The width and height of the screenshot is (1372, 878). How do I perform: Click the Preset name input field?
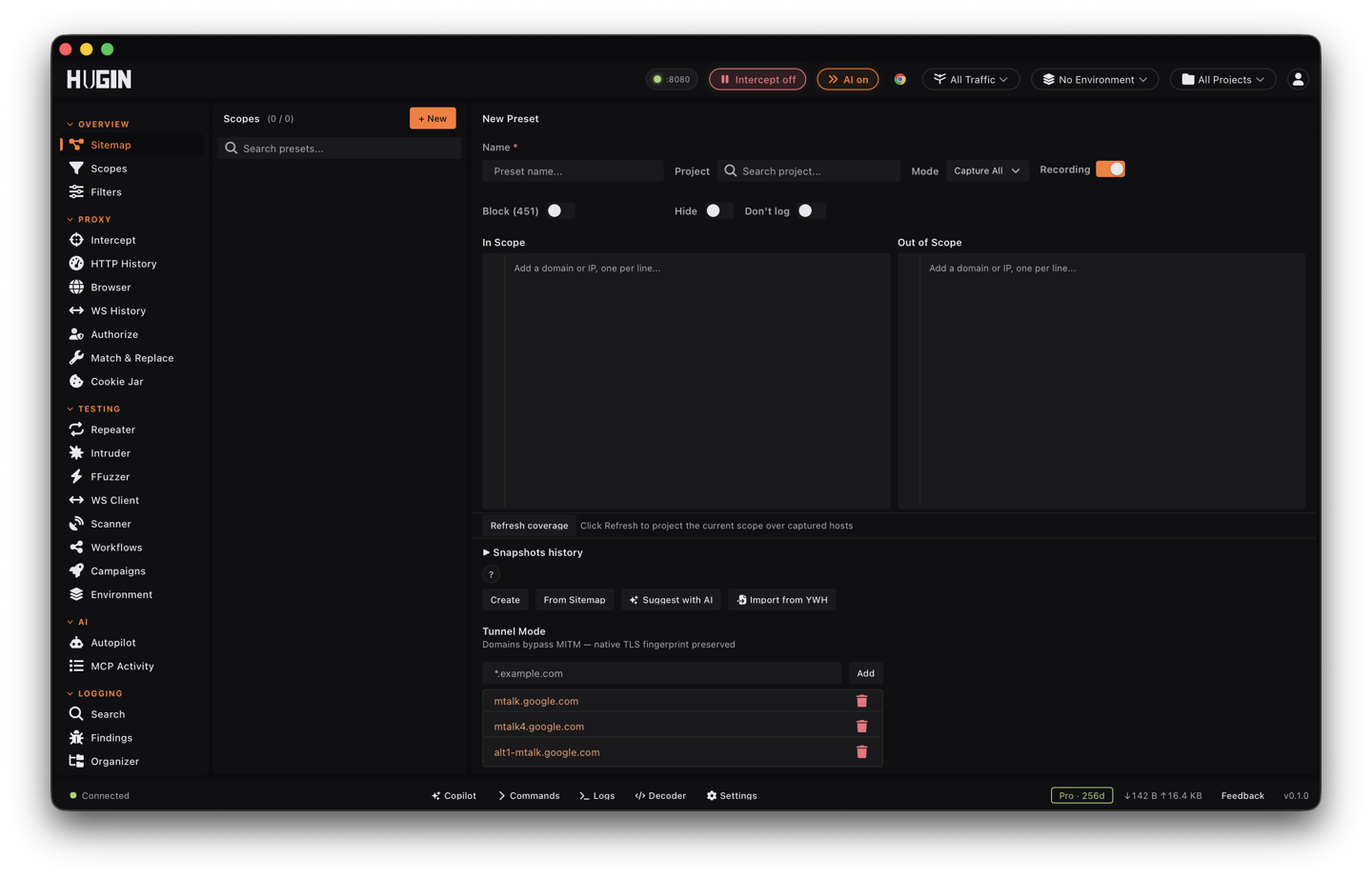pos(573,171)
